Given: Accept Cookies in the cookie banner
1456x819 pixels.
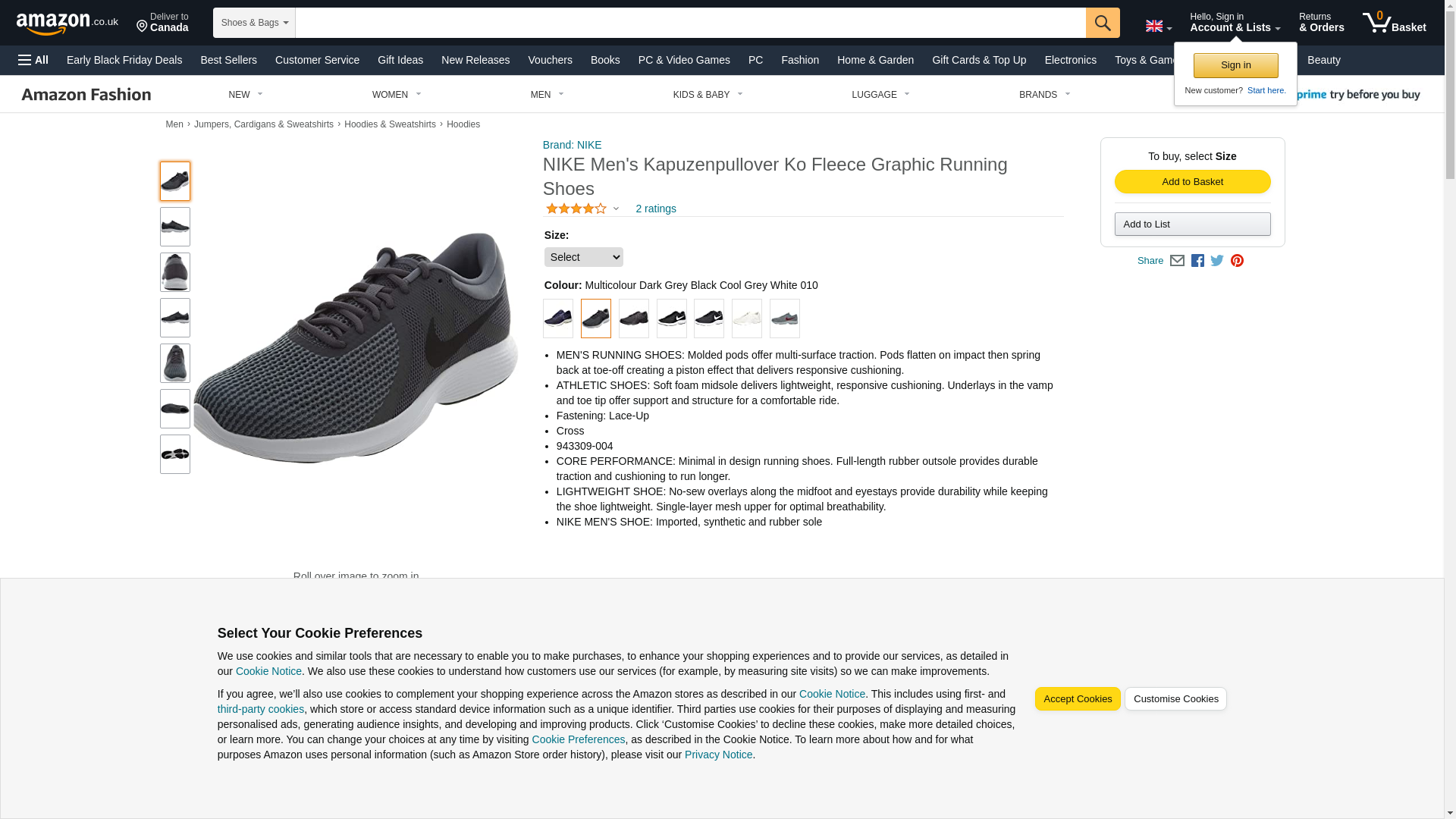Looking at the screenshot, I should click(1077, 699).
